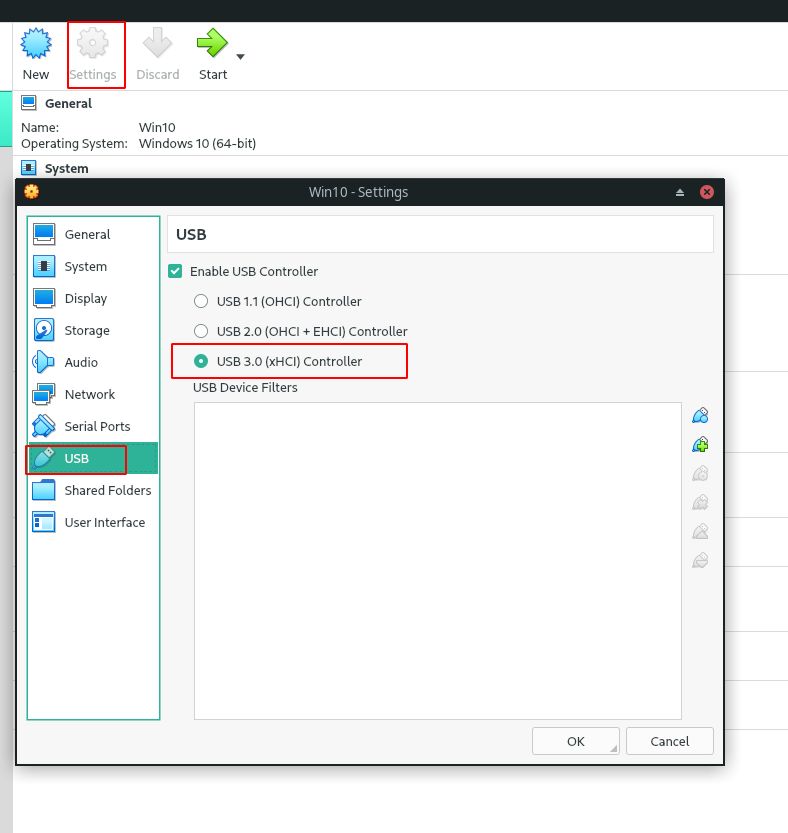
Task: Select USB 3.0 (xHCI) Controller radio
Action: coord(201,361)
